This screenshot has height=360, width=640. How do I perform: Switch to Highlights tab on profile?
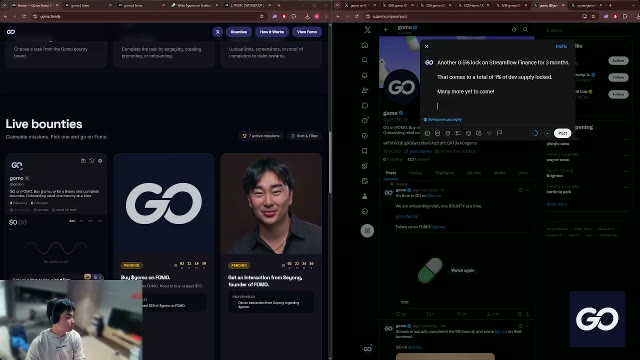coord(444,173)
